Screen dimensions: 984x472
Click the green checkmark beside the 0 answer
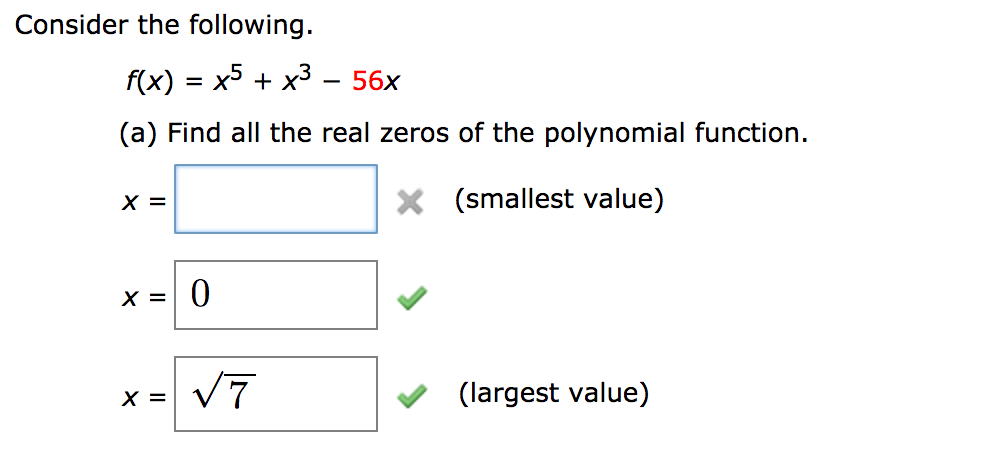tap(412, 297)
